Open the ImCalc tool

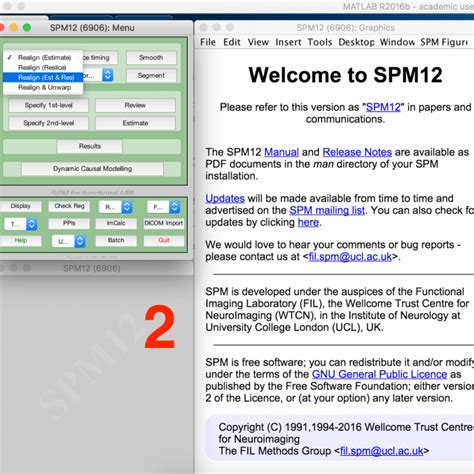[116, 223]
